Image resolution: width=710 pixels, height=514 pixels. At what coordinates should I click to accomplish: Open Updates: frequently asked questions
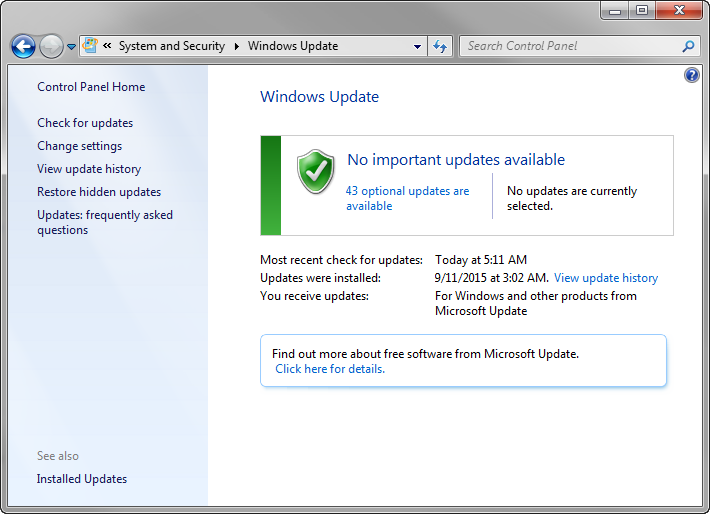[x=105, y=222]
